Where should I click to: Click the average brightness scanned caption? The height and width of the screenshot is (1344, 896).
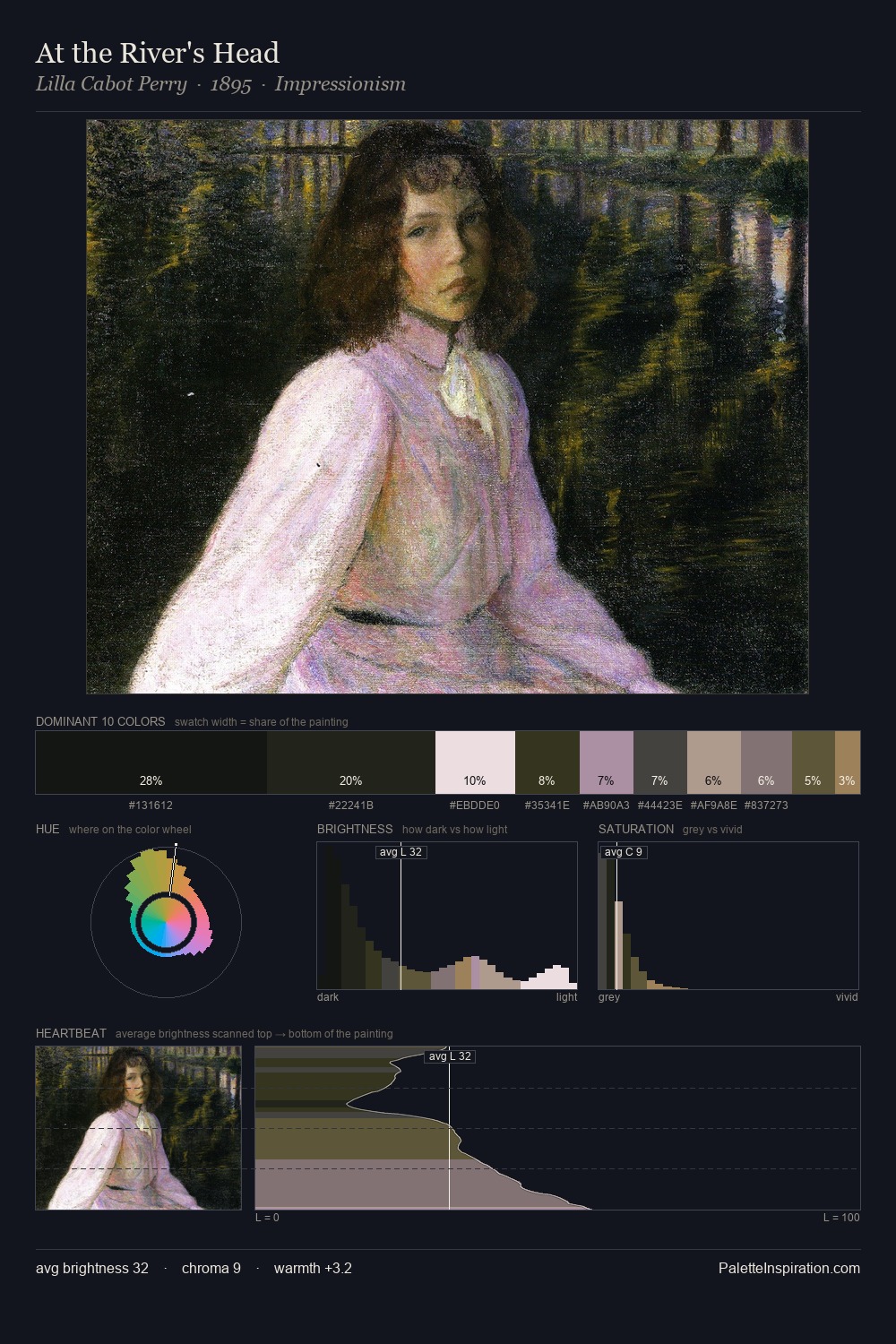coord(254,1034)
